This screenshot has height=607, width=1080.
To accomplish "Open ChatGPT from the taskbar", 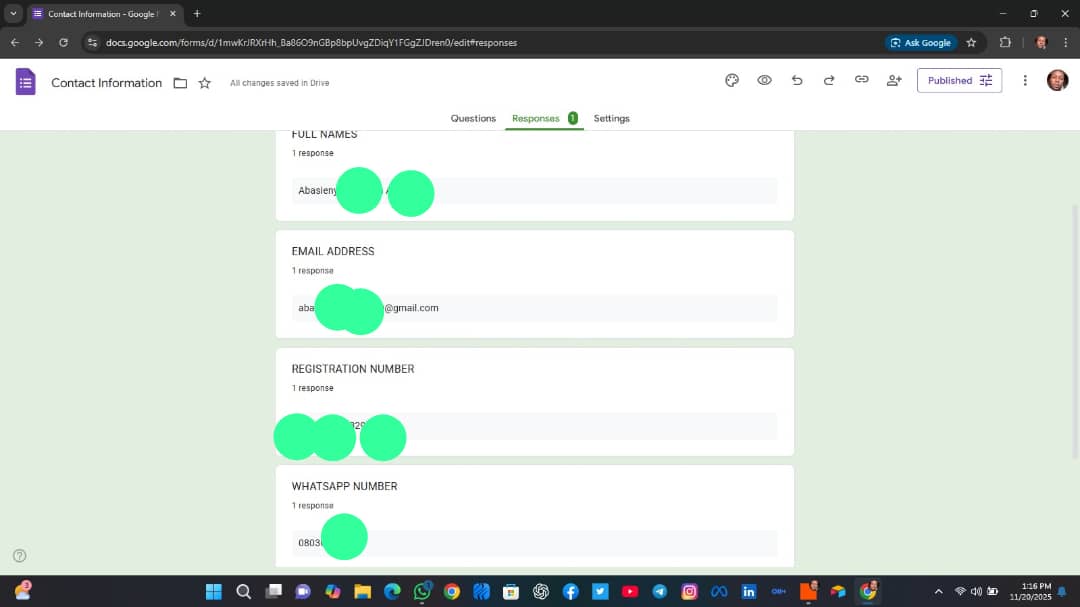I will (540, 591).
